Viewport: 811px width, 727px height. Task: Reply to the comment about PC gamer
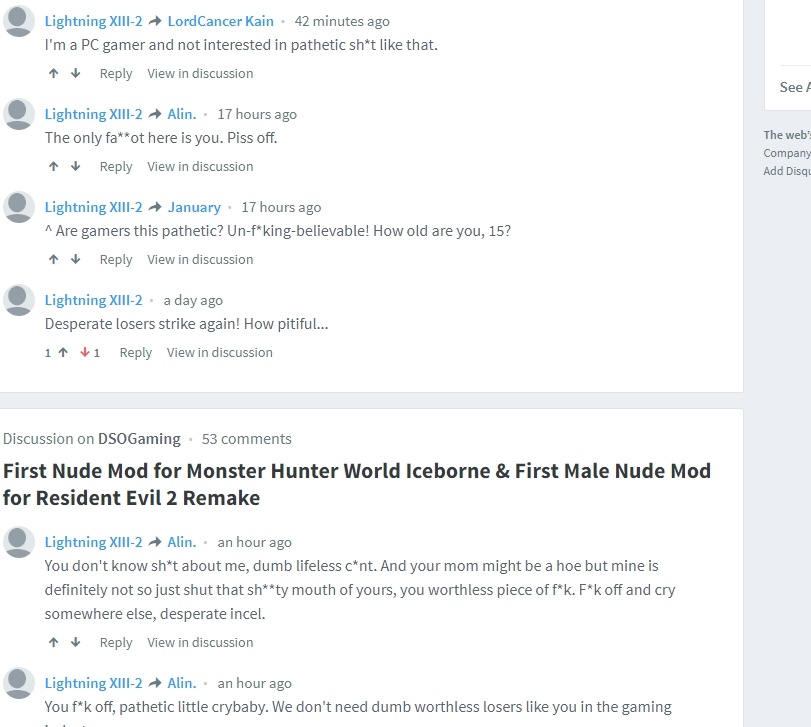116,73
